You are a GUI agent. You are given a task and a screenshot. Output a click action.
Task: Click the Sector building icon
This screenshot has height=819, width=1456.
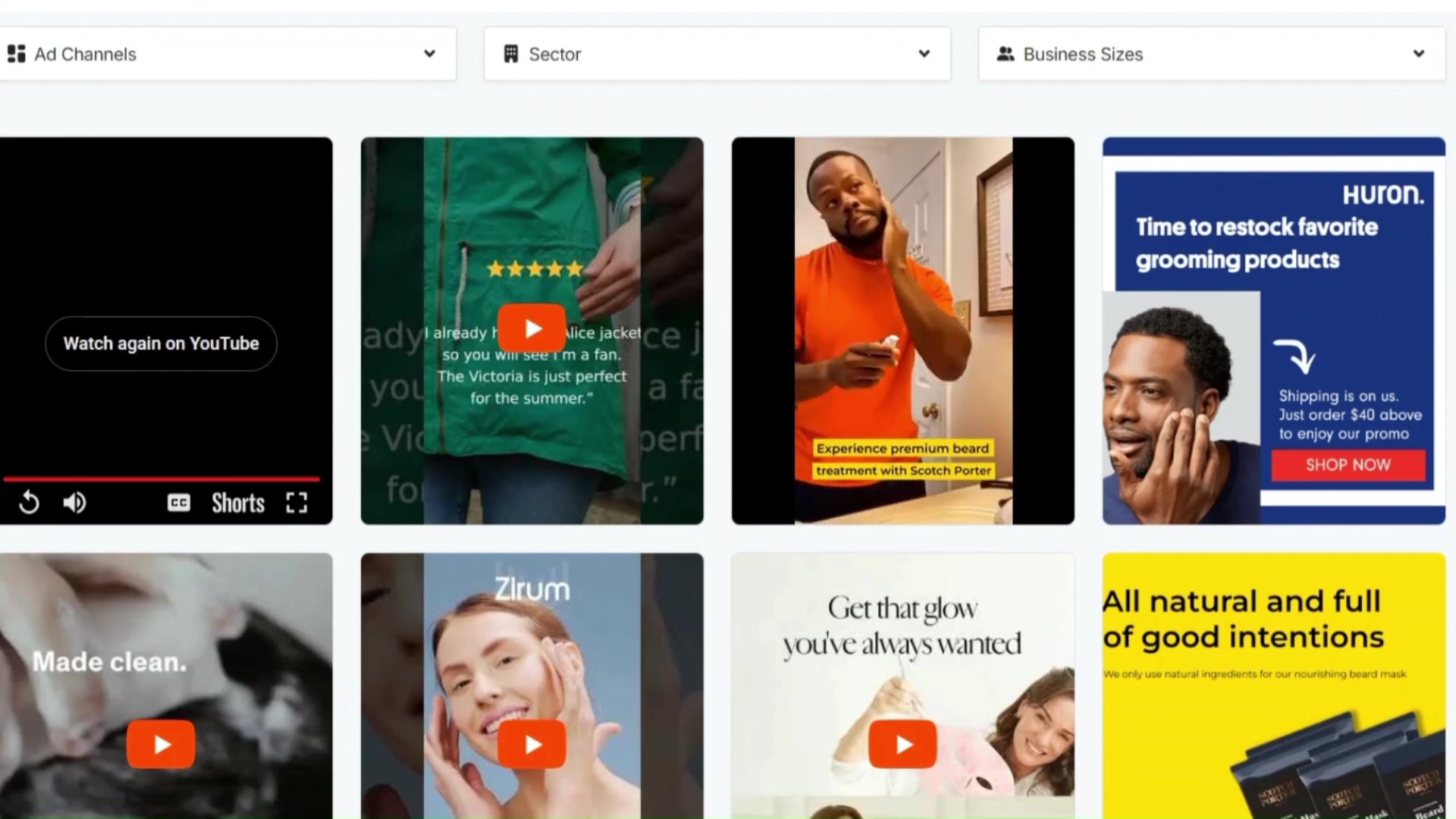pos(511,54)
